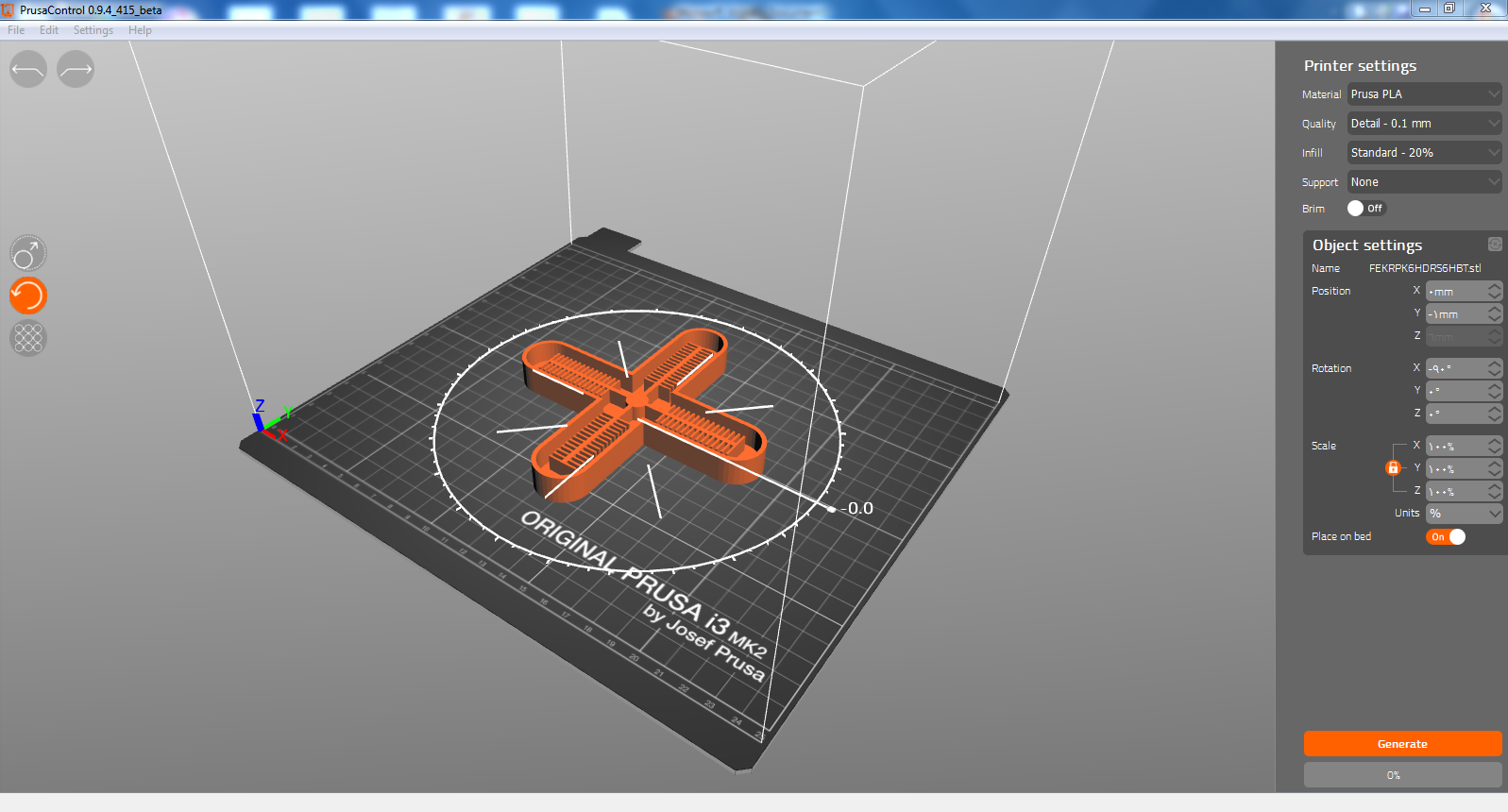This screenshot has width=1508, height=812.
Task: Open the File menu
Action: click(16, 30)
